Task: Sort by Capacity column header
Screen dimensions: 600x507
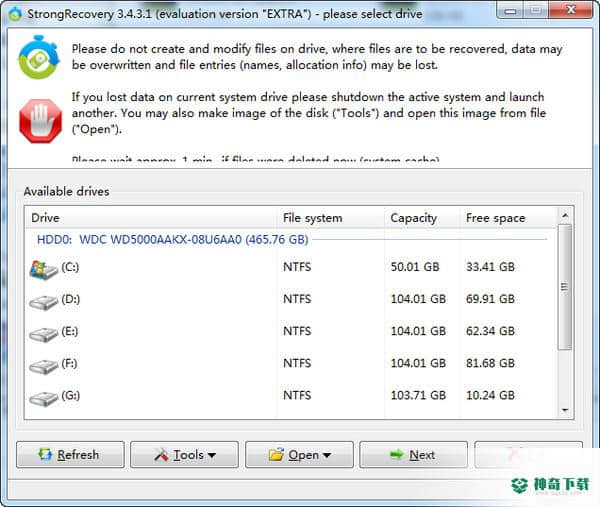Action: pyautogui.click(x=422, y=218)
